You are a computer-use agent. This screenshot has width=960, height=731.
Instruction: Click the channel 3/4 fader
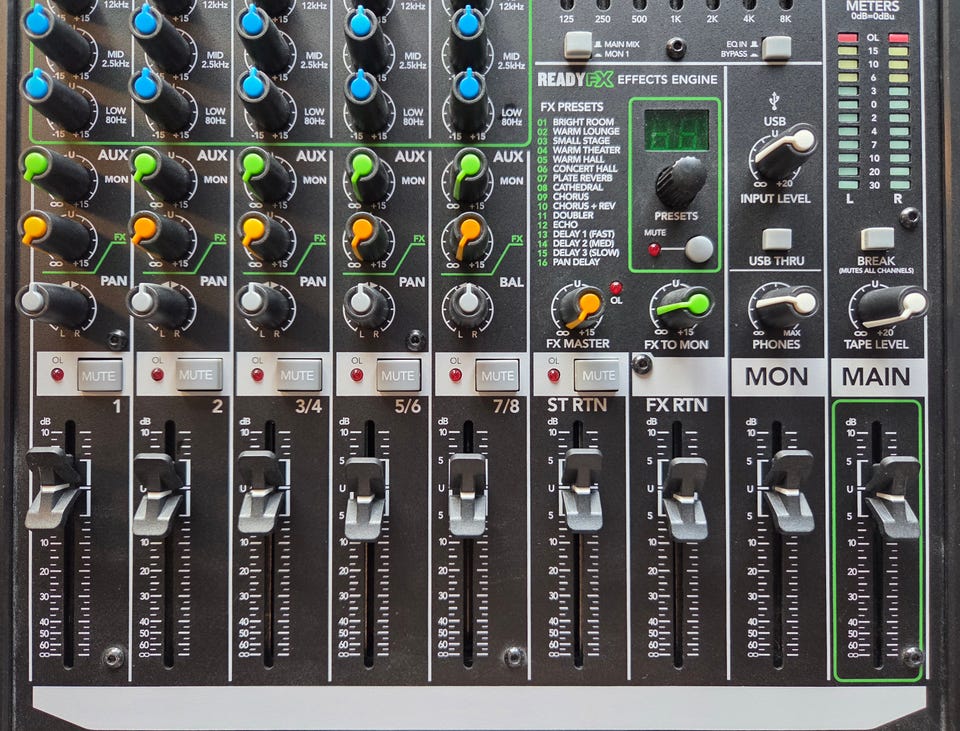click(x=261, y=492)
